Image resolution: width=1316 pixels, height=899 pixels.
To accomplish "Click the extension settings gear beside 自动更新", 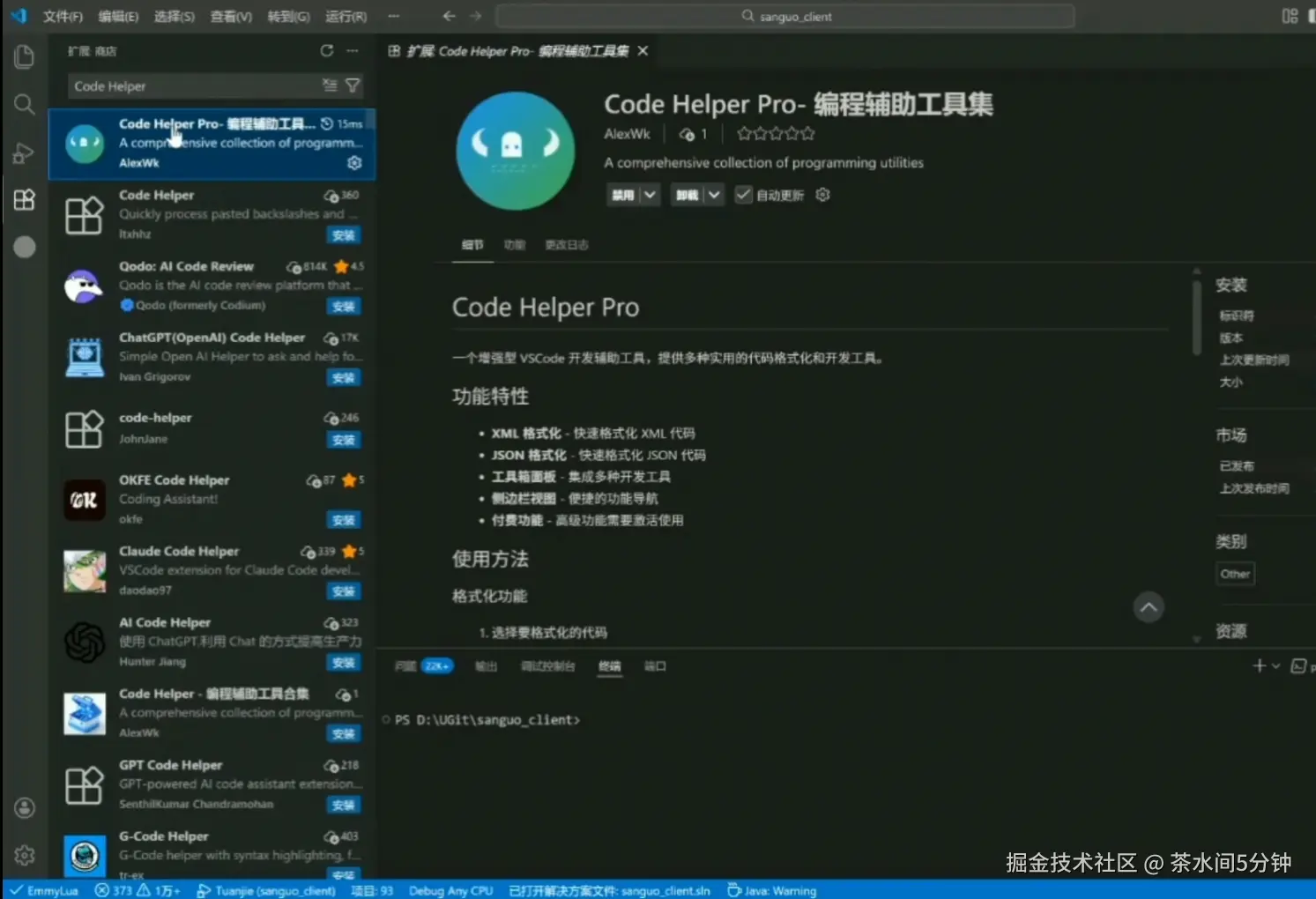I will [822, 194].
